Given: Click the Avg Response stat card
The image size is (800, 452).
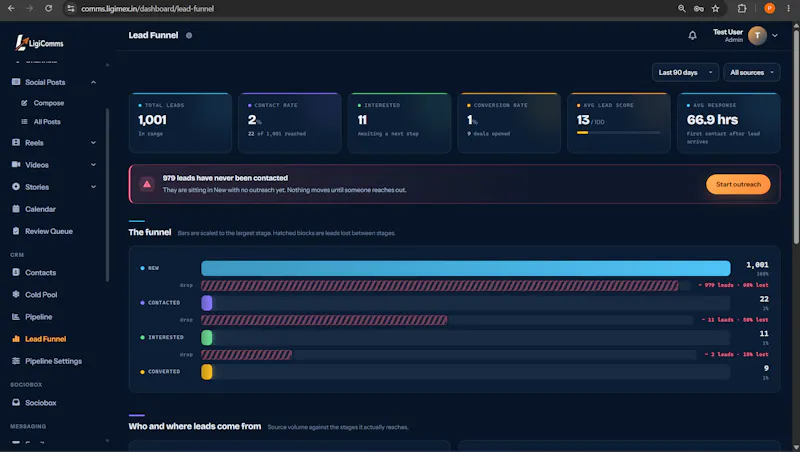Looking at the screenshot, I should tap(729, 123).
